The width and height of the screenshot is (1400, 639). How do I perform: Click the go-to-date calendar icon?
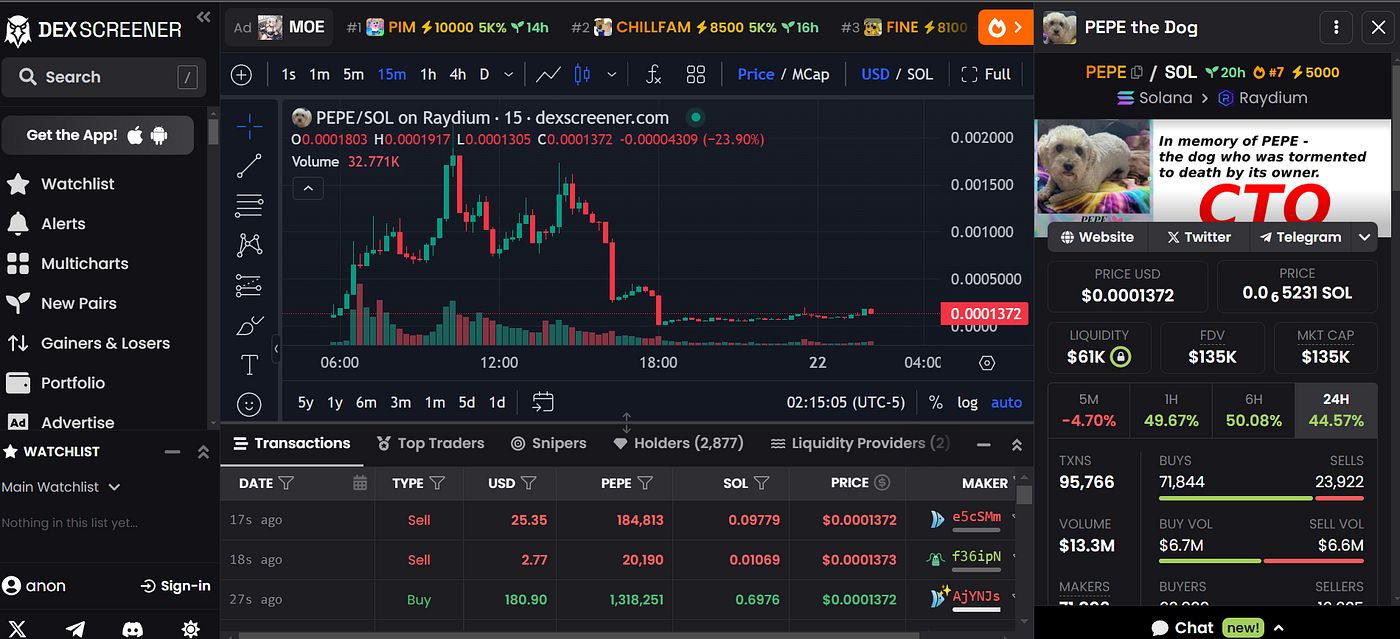[543, 402]
